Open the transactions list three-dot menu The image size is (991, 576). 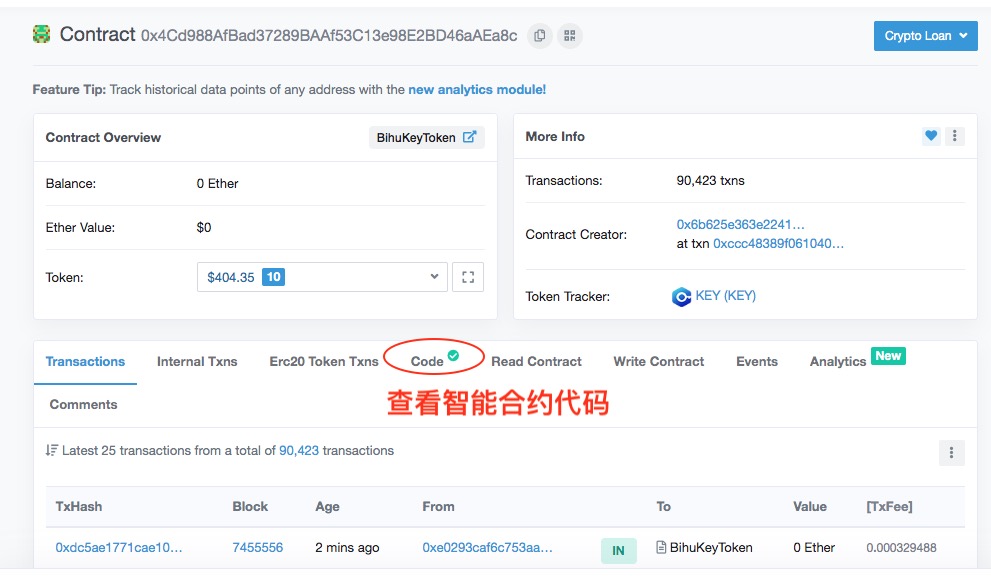[x=951, y=453]
